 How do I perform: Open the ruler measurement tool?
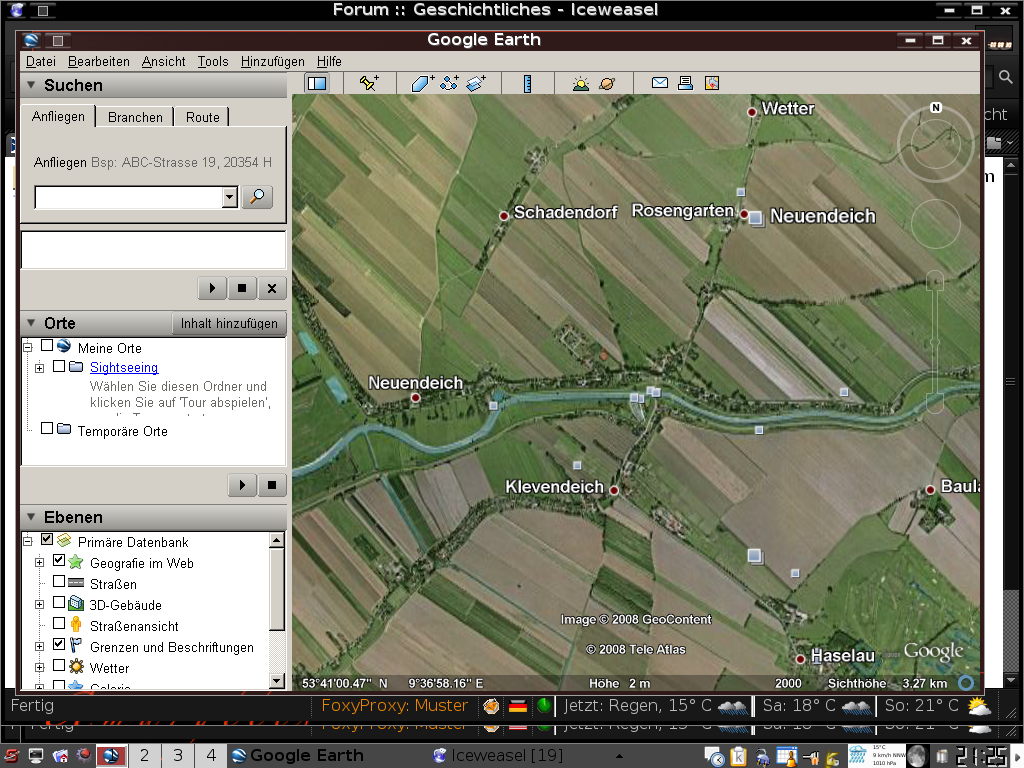pyautogui.click(x=527, y=83)
